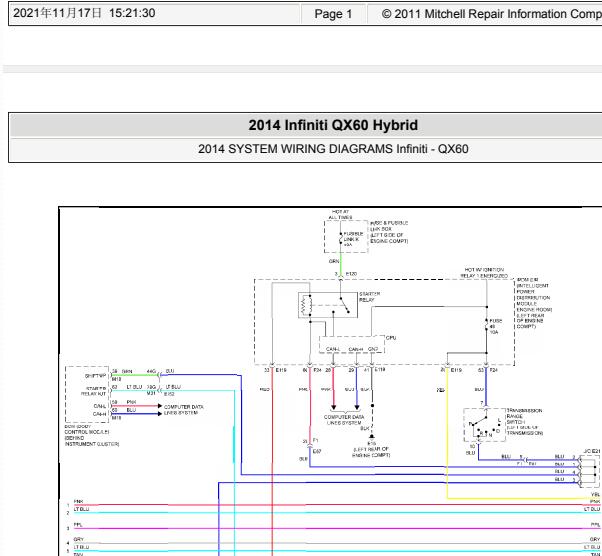Select 'CAN-L' in the BCM box
Screen dimensions: 602x556
tap(100, 406)
